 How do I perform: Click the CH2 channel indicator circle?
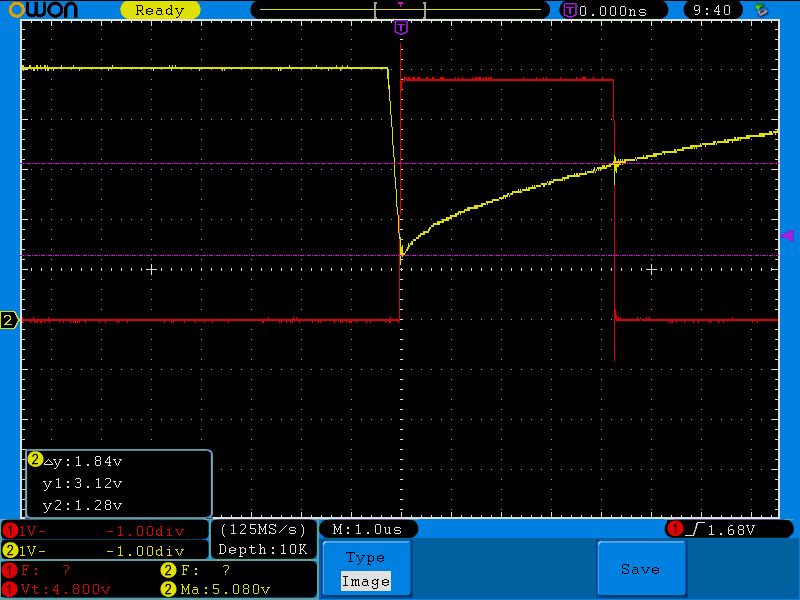coord(8,550)
